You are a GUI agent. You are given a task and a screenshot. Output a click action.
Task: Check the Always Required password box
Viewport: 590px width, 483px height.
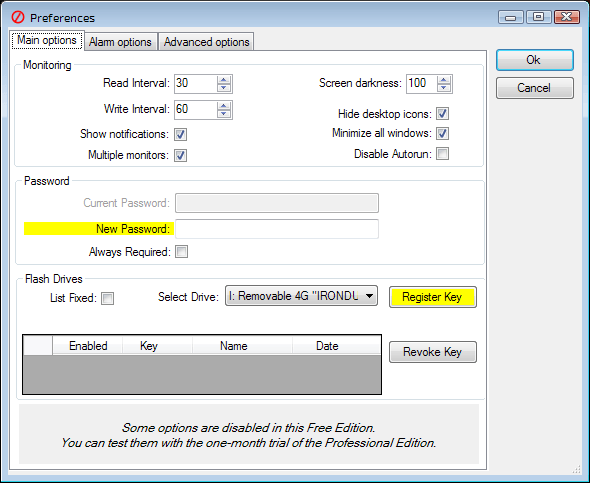181,252
